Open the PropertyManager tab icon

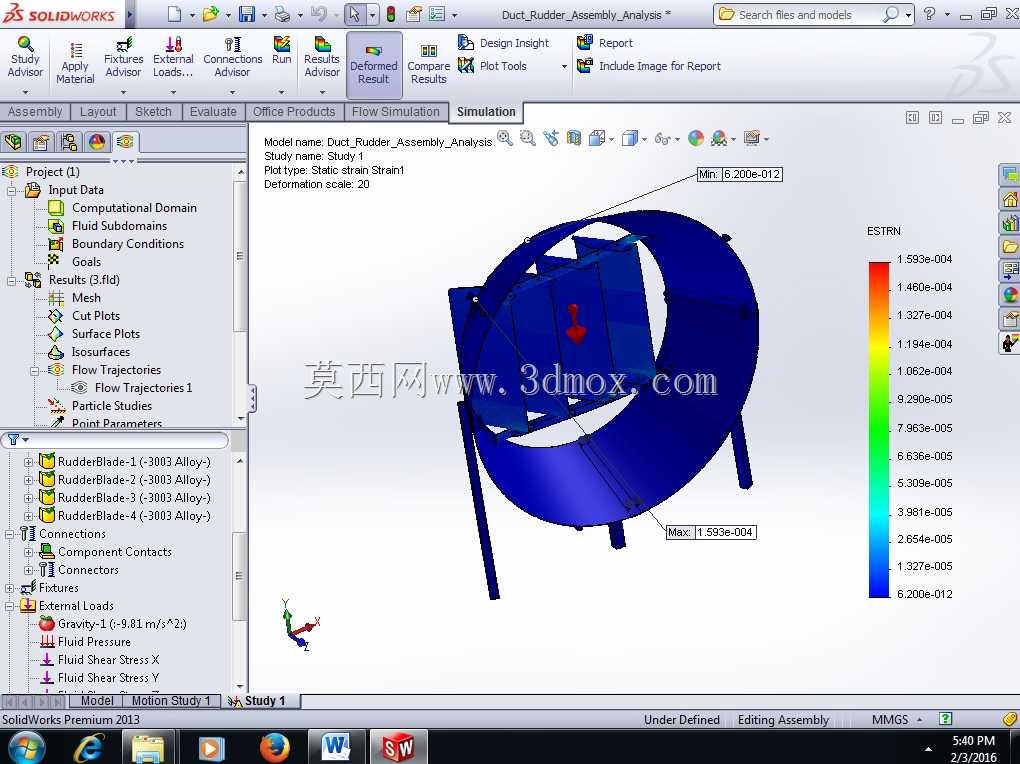coord(41,141)
